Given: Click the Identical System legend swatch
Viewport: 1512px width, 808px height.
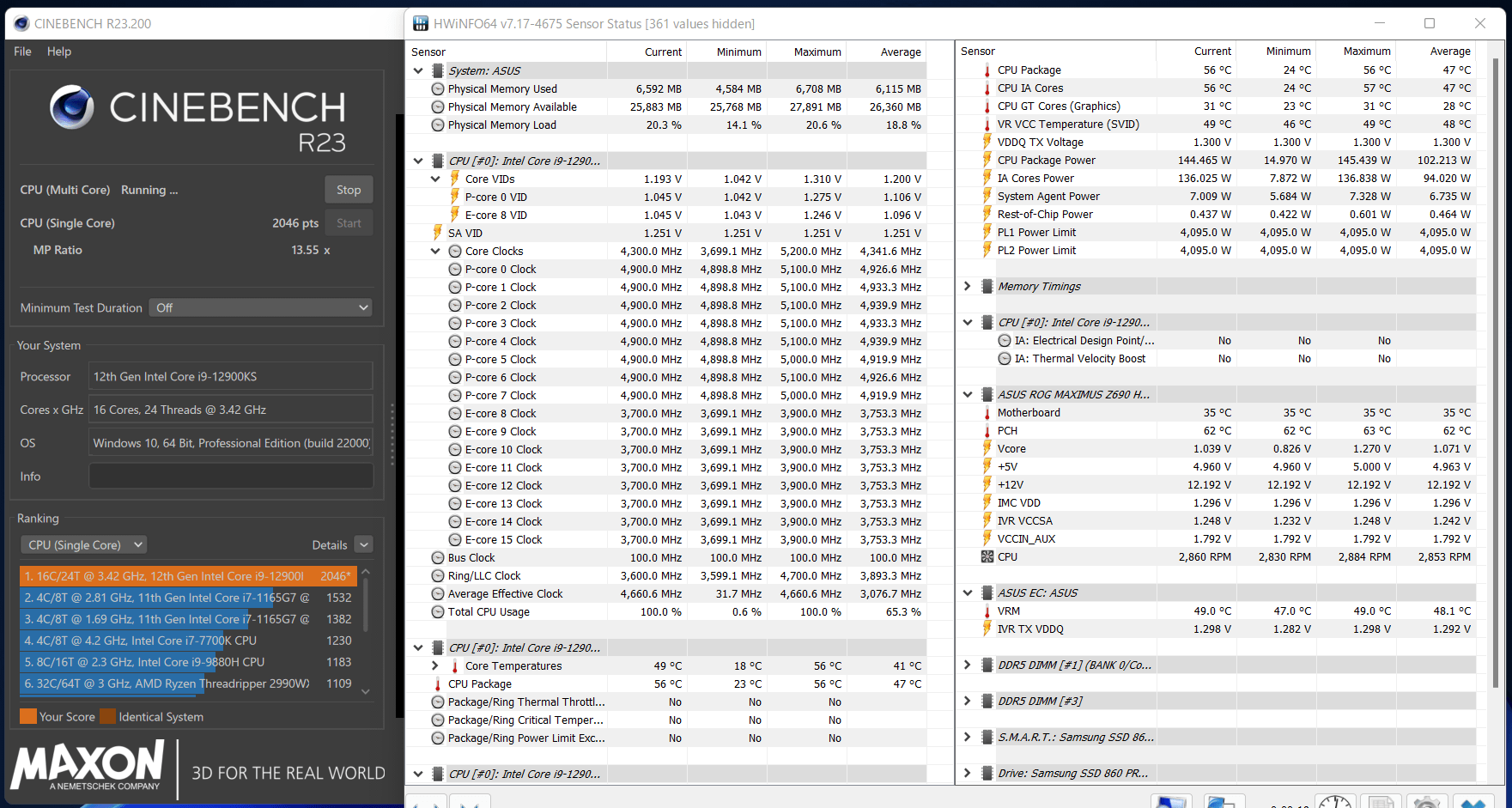Looking at the screenshot, I should click(x=107, y=717).
